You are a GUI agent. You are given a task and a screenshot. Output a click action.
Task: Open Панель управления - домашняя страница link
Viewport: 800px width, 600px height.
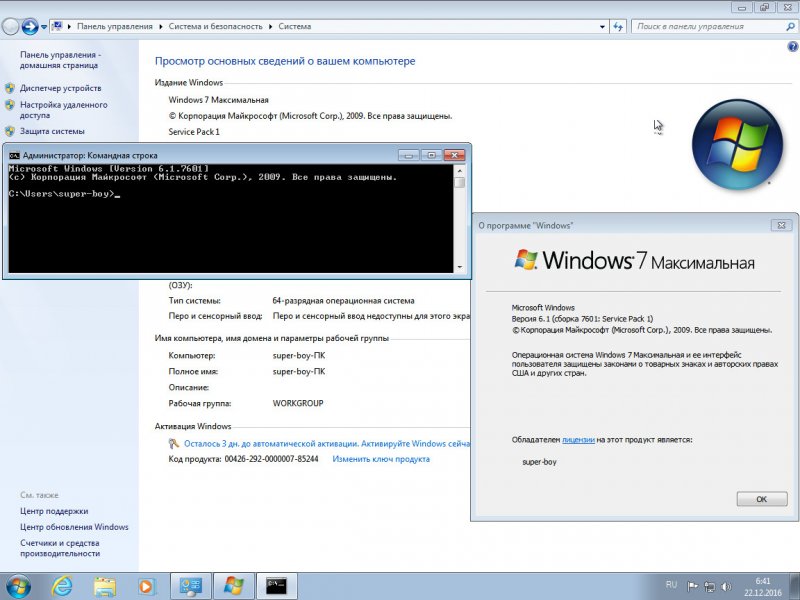tap(60, 60)
